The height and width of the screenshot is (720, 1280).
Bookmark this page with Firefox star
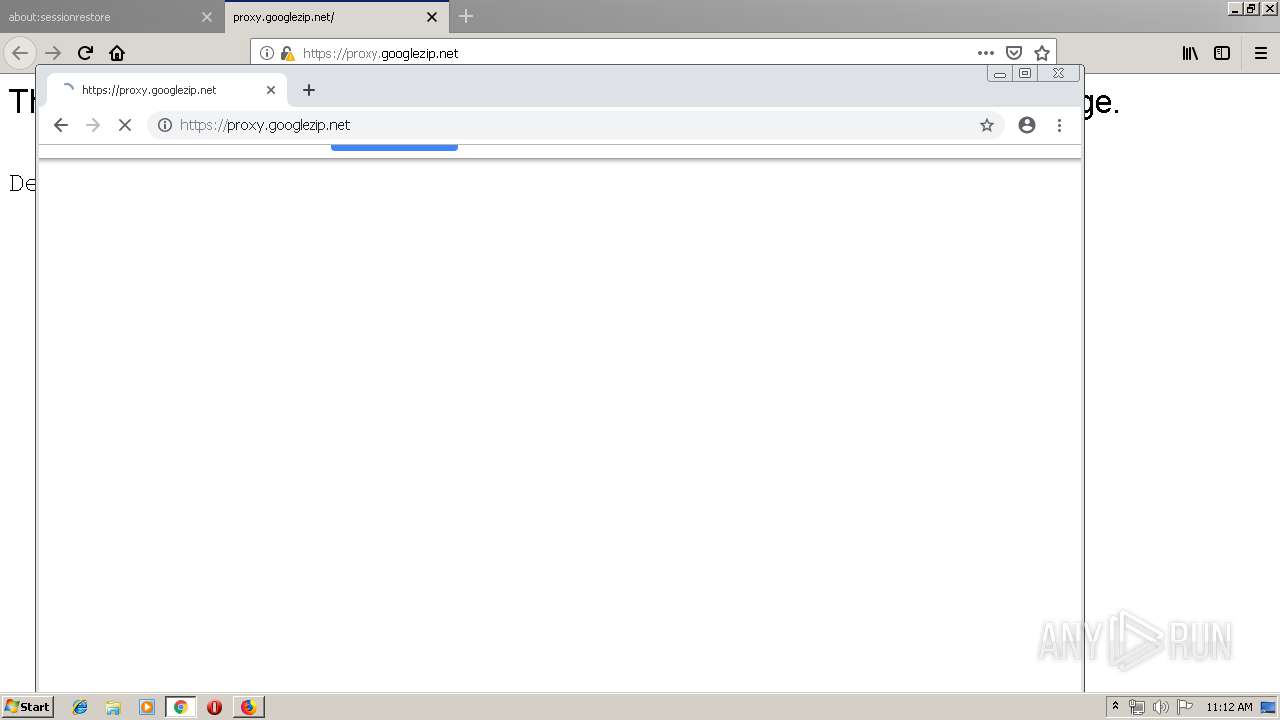(1042, 53)
